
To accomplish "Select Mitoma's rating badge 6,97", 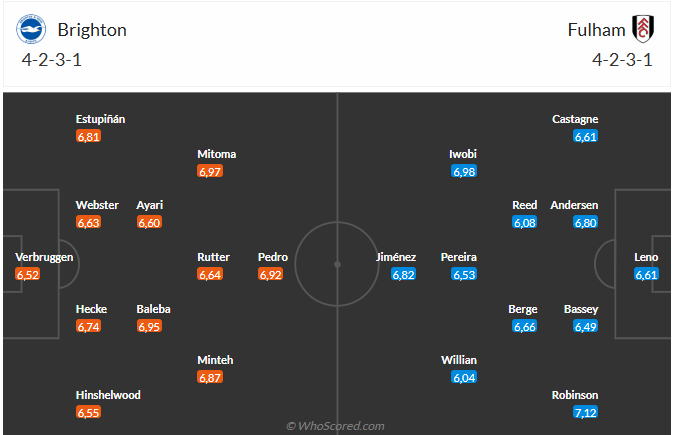I will coord(210,172).
